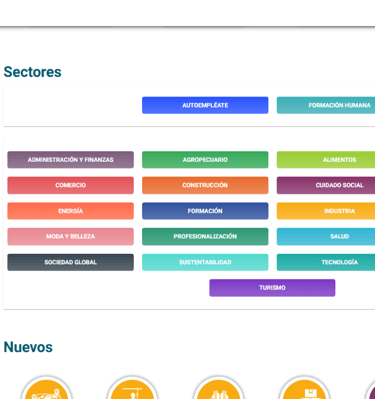The width and height of the screenshot is (375, 399).
Task: Open the Sociedad Global sector
Action: [x=71, y=262]
